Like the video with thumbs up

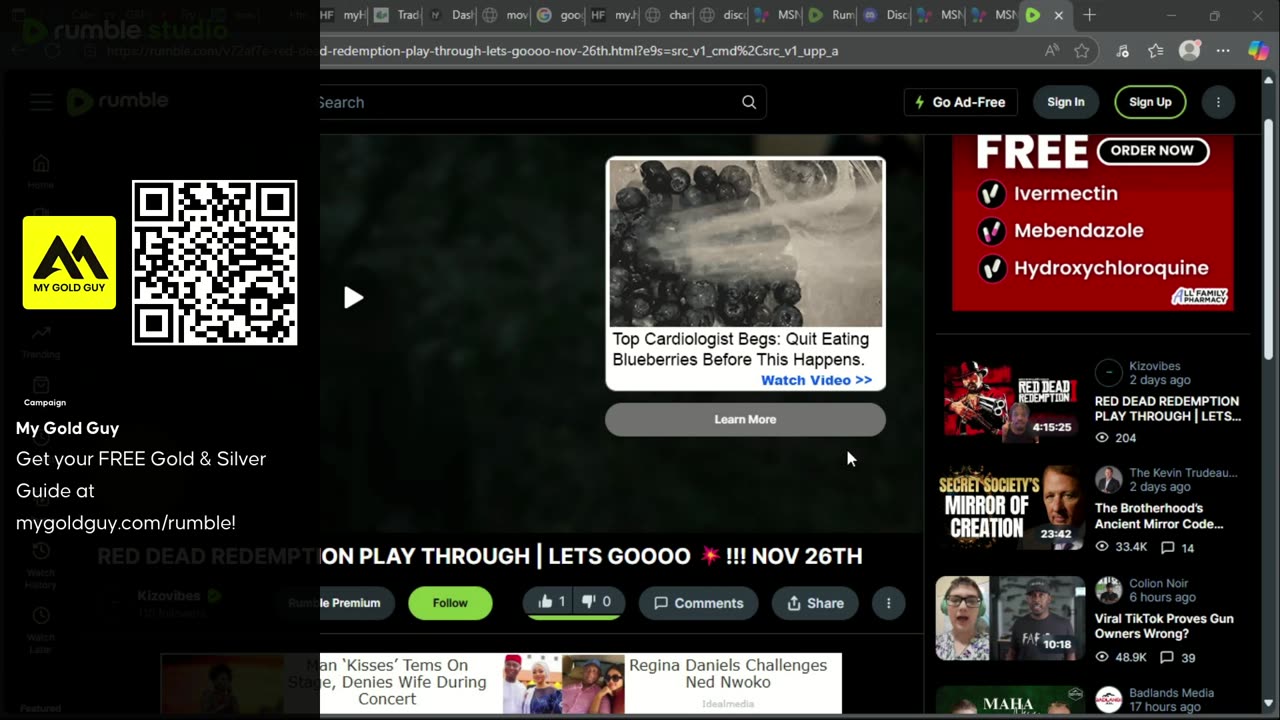pos(551,602)
